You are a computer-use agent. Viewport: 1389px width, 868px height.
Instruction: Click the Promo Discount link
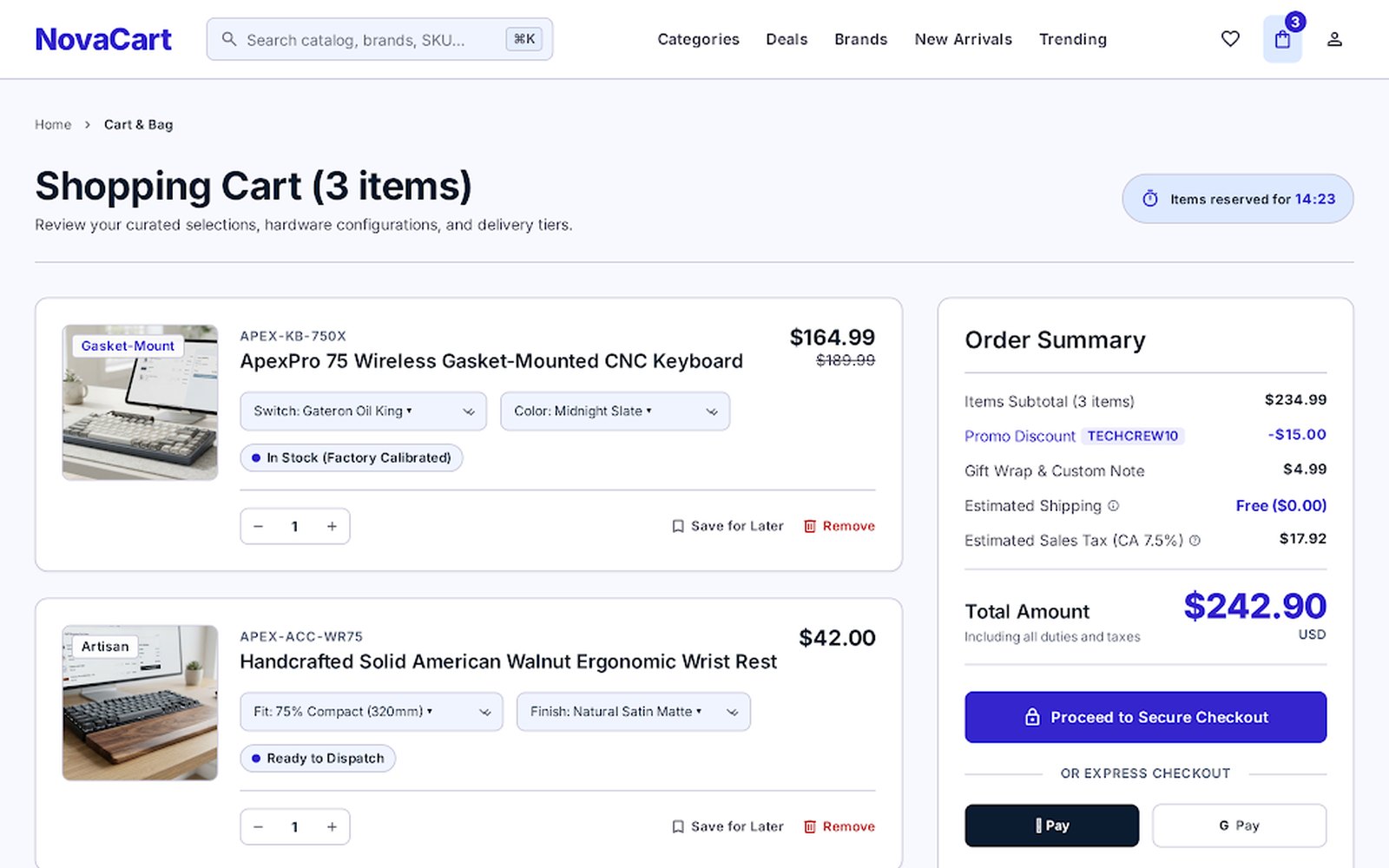point(1019,436)
